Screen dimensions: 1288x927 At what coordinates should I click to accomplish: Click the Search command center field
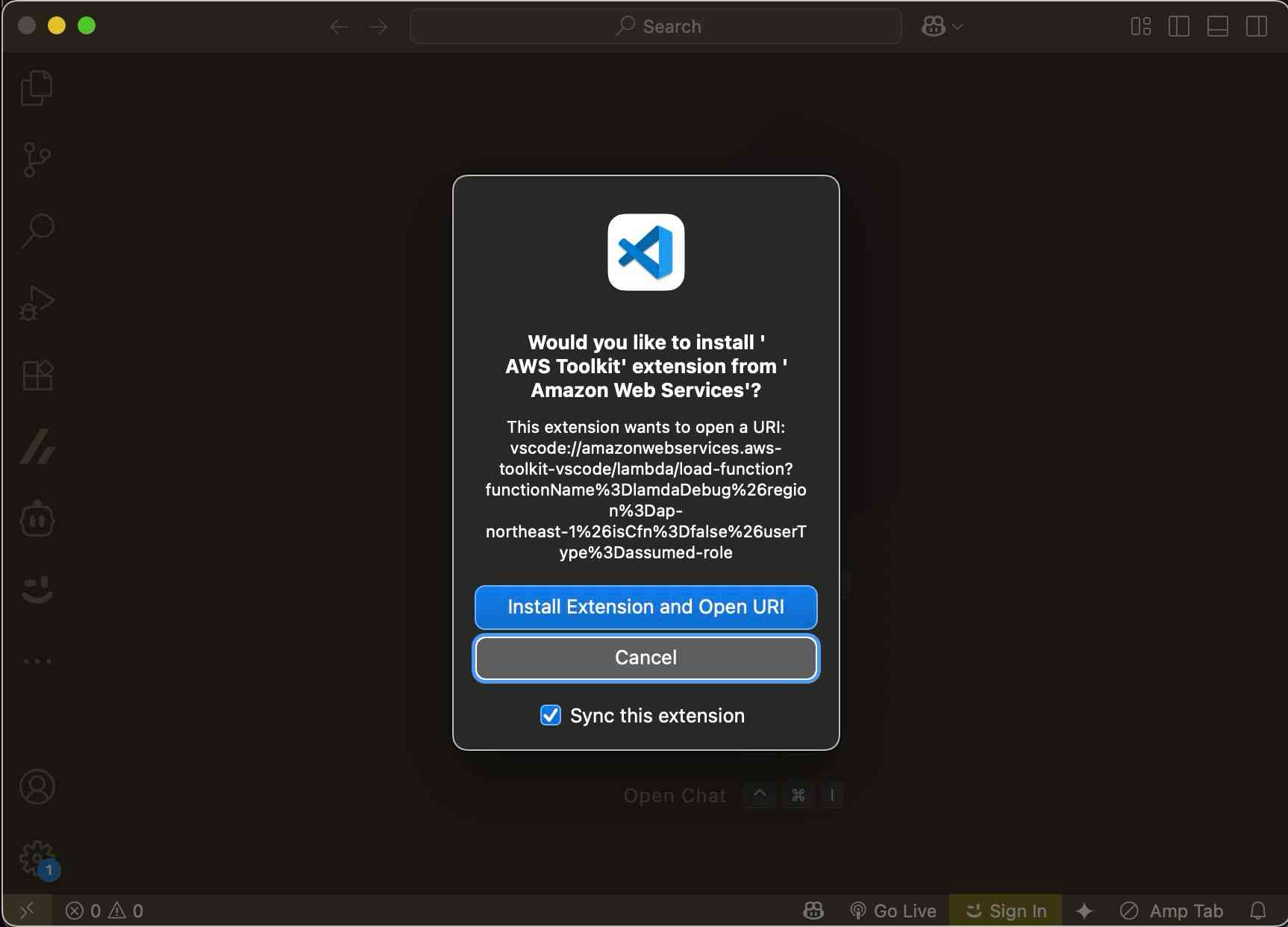(x=656, y=27)
